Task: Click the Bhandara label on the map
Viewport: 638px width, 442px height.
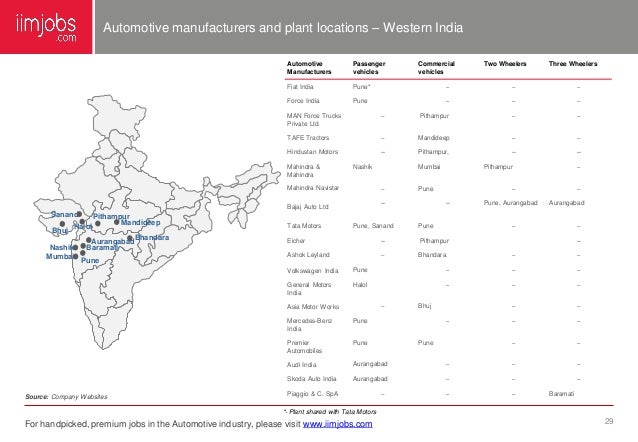Action: [152, 237]
